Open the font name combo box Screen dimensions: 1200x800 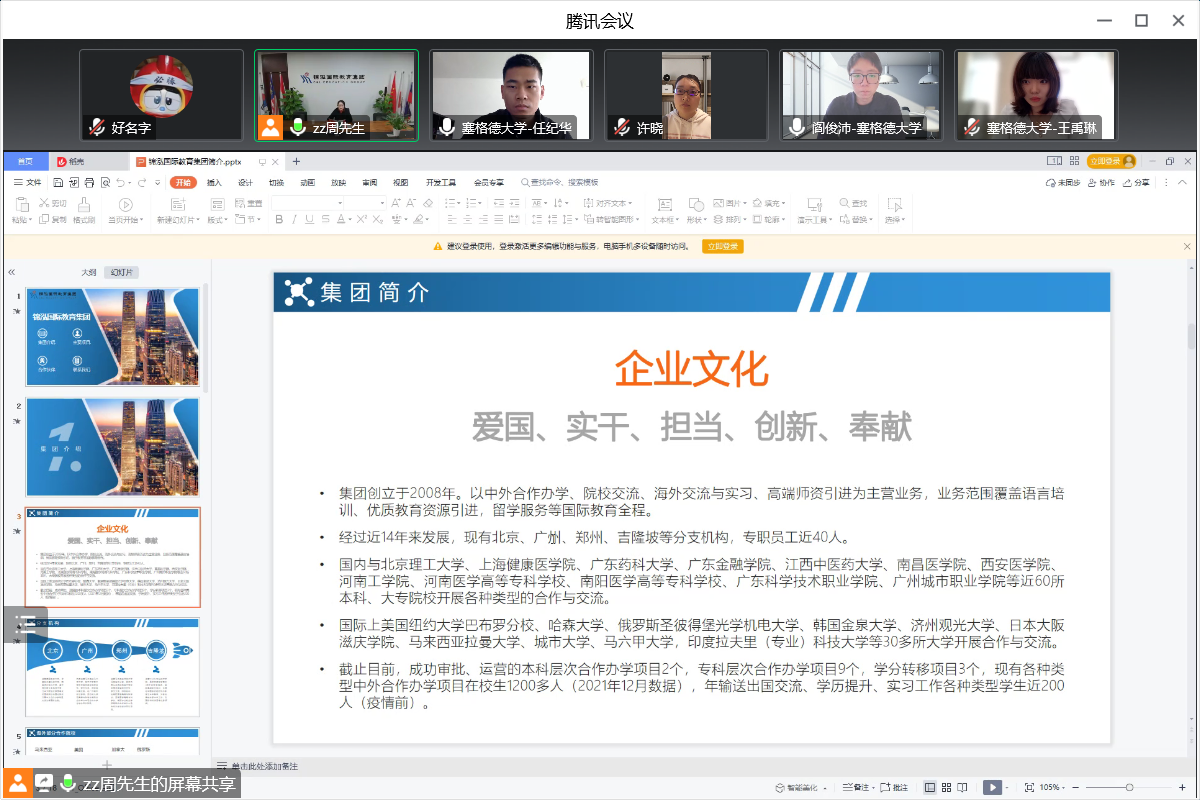[308, 203]
